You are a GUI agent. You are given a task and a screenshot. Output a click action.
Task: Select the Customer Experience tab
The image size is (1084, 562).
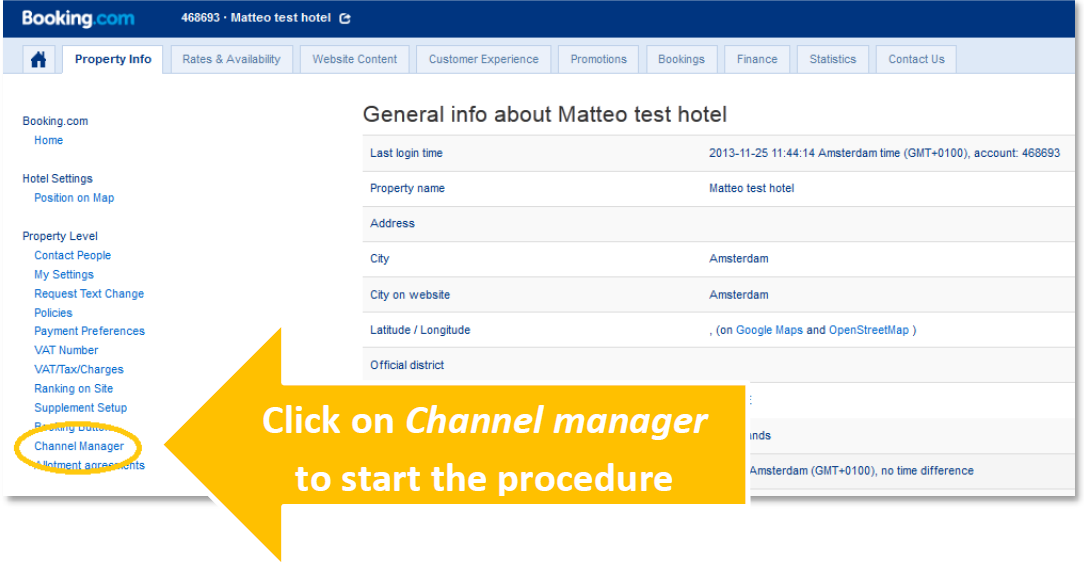coord(483,59)
